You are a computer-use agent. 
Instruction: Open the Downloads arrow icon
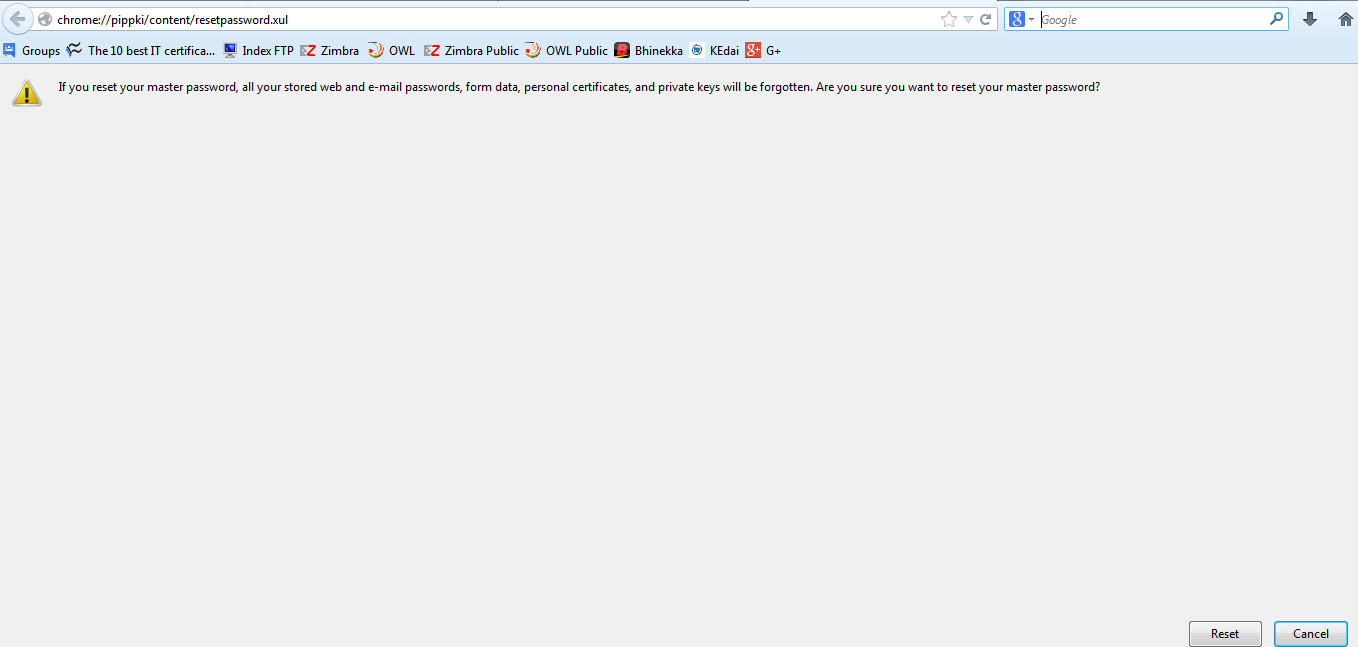tap(1310, 19)
